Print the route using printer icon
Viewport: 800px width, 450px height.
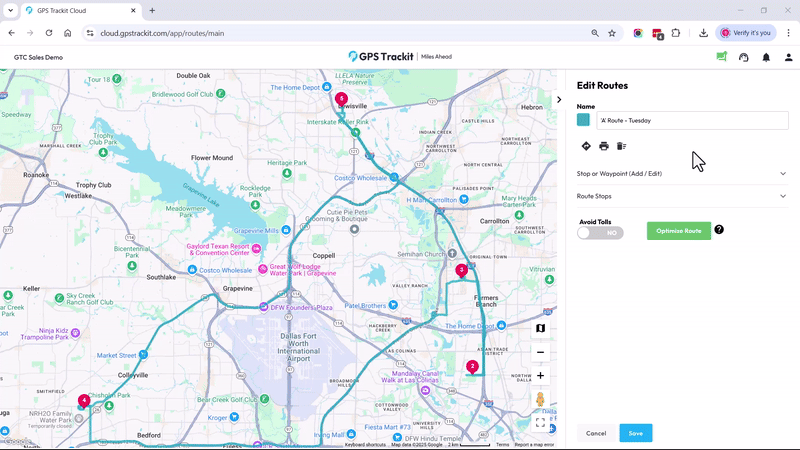(x=604, y=146)
